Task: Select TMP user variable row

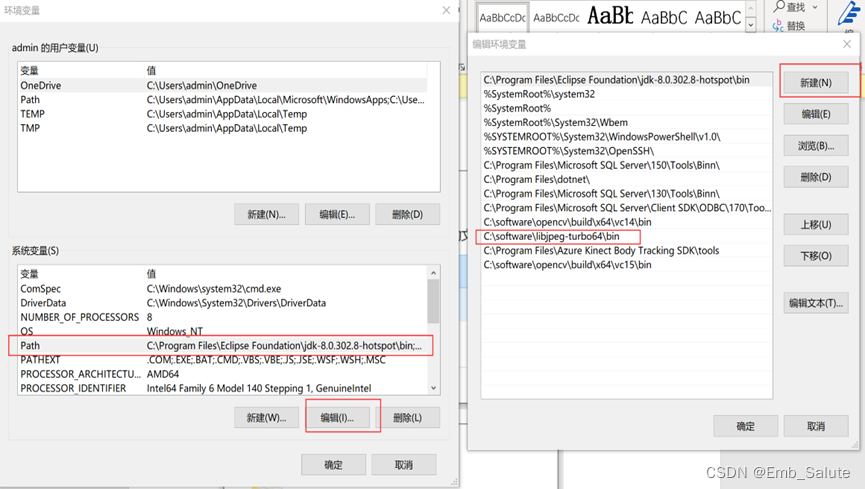Action: click(223, 128)
